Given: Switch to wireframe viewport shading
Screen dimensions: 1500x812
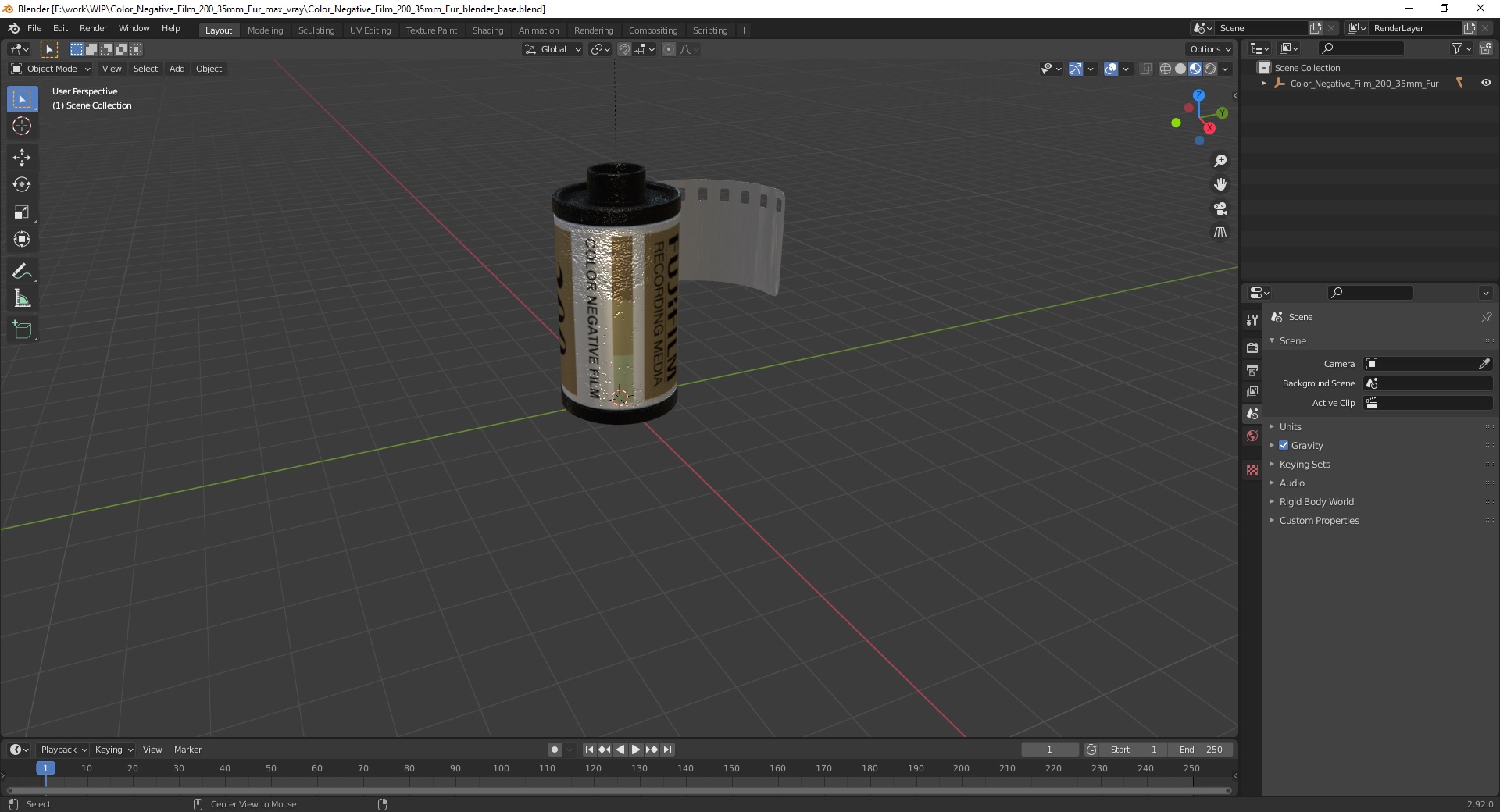Looking at the screenshot, I should coord(1166,69).
